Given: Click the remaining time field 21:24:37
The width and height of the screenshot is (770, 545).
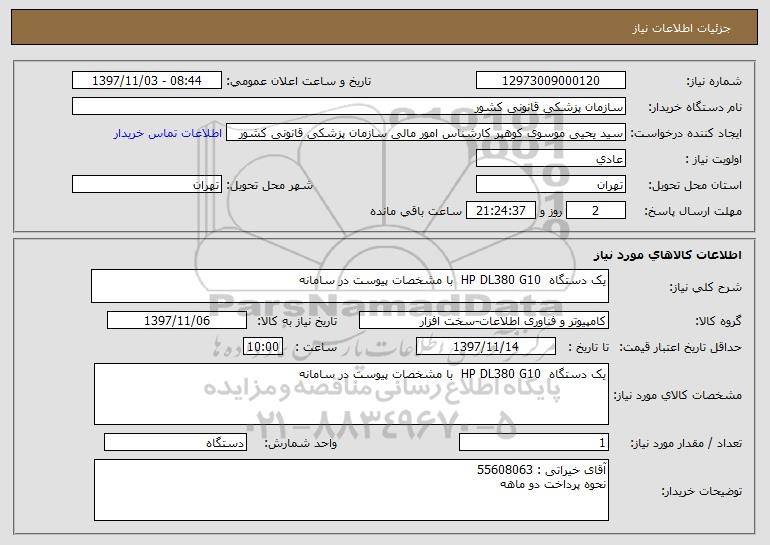Looking at the screenshot, I should (500, 211).
